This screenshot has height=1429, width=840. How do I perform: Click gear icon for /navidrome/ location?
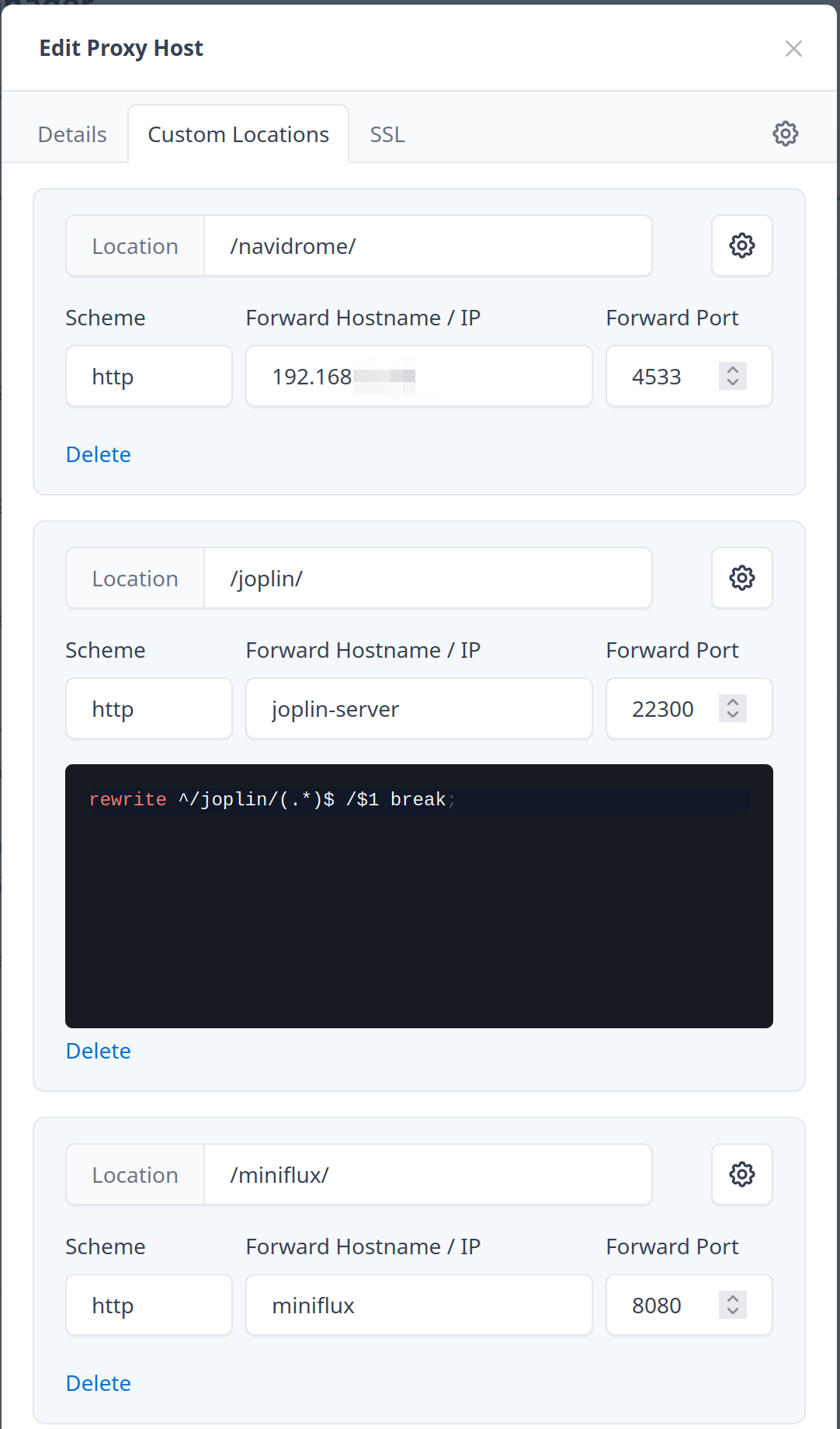coord(741,245)
